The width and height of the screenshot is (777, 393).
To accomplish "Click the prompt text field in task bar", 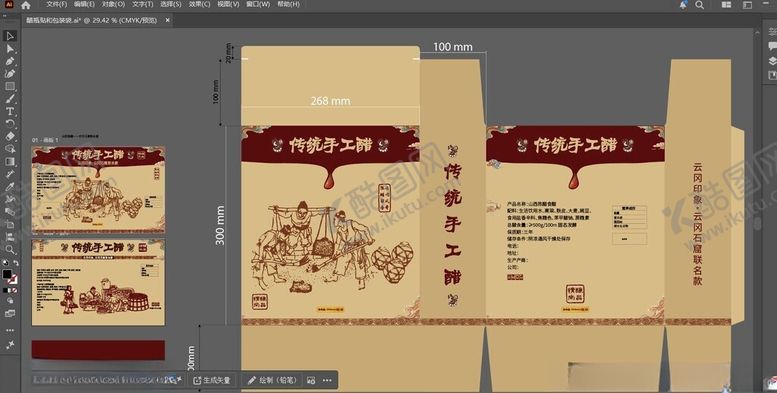I will pyautogui.click(x=106, y=380).
